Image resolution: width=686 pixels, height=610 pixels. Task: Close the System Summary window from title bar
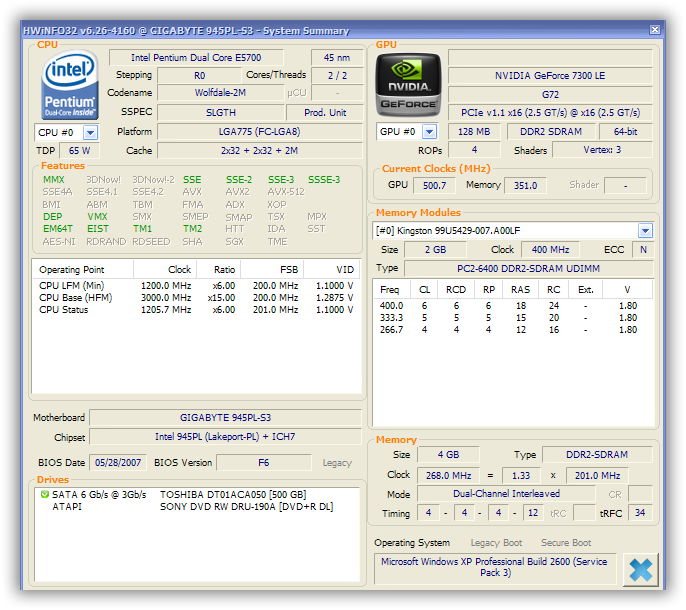pos(654,30)
